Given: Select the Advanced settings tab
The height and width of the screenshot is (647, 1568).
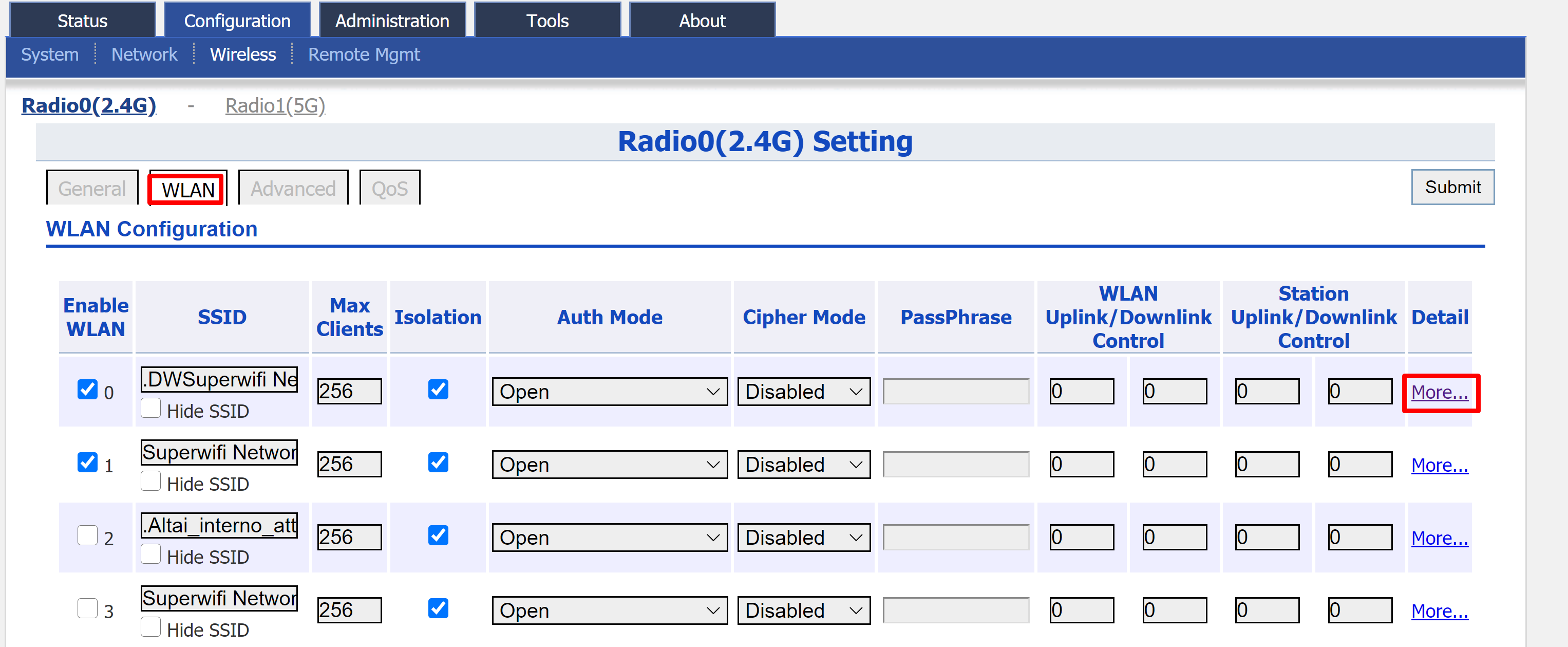Looking at the screenshot, I should (x=293, y=189).
